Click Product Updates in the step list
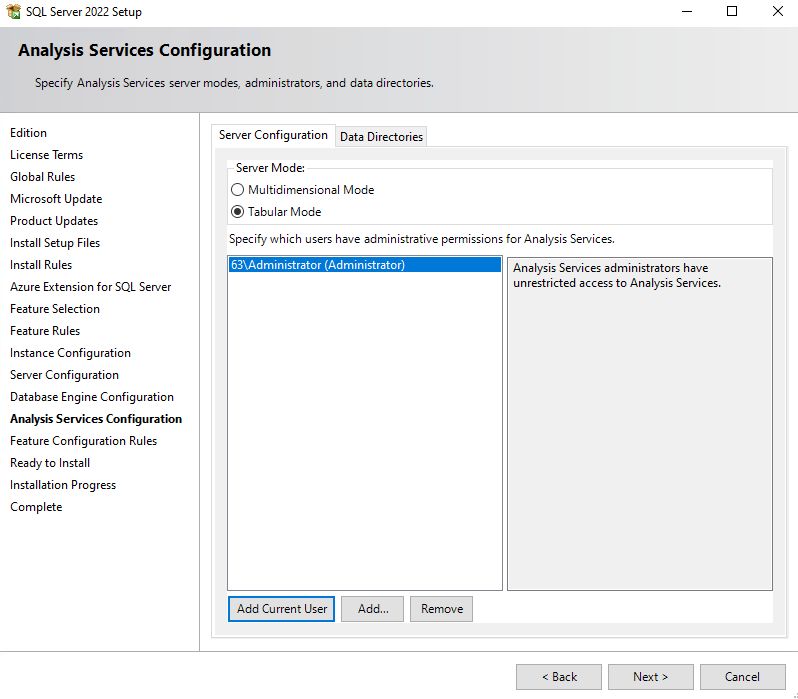Viewport: 798px width, 699px height. pyautogui.click(x=54, y=221)
